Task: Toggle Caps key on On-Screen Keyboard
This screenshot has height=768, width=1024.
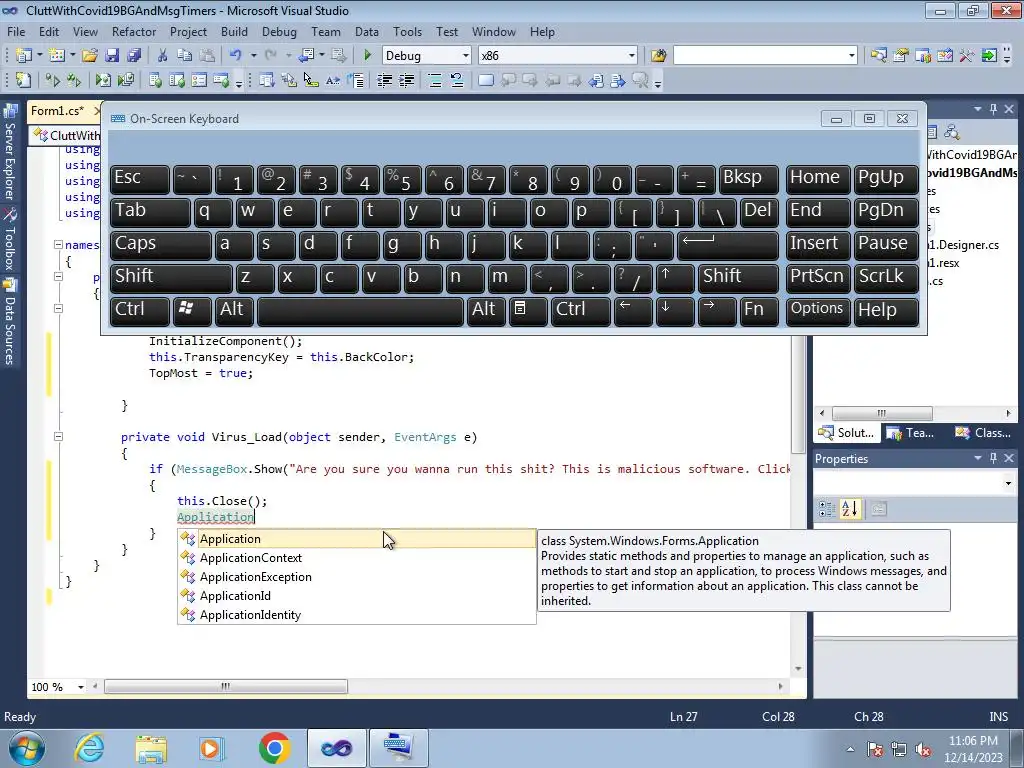Action: tap(160, 245)
